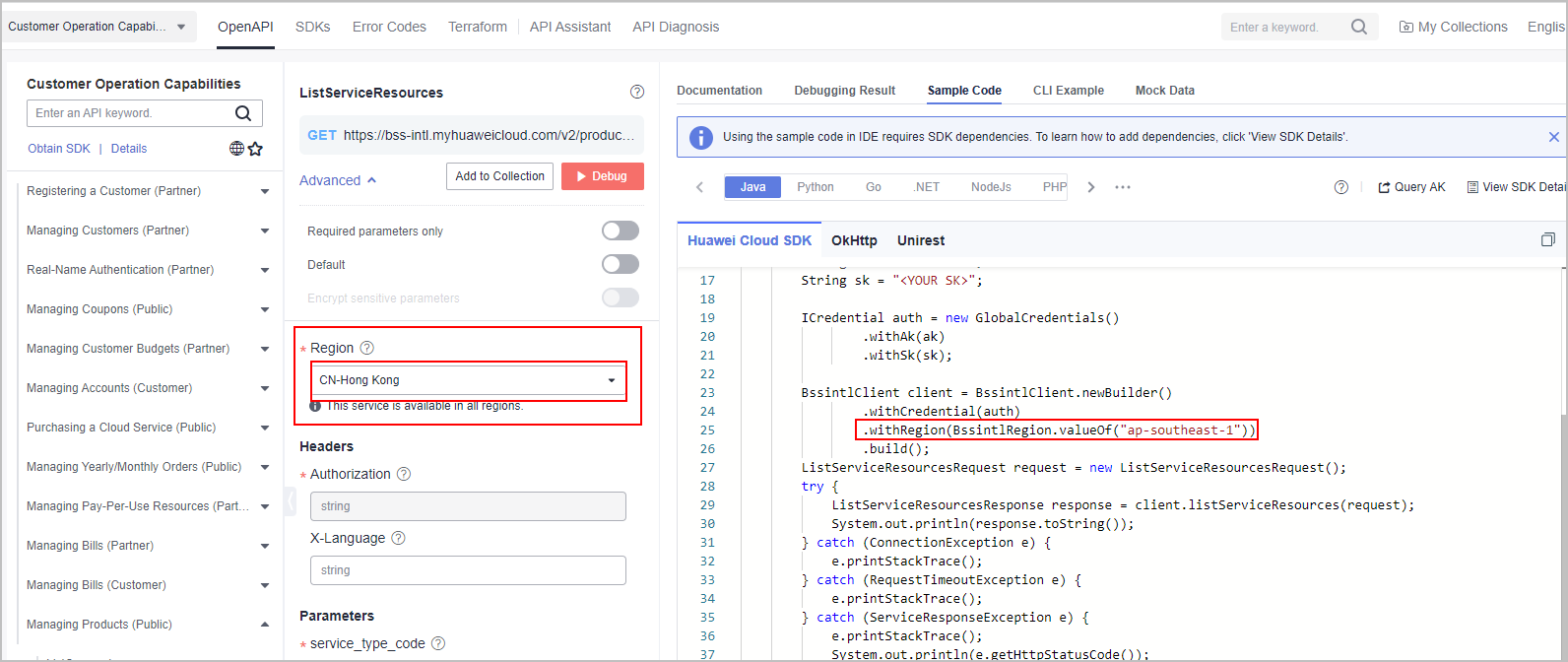Image resolution: width=1568 pixels, height=662 pixels.
Task: Click the Add to Collection button
Action: (499, 176)
